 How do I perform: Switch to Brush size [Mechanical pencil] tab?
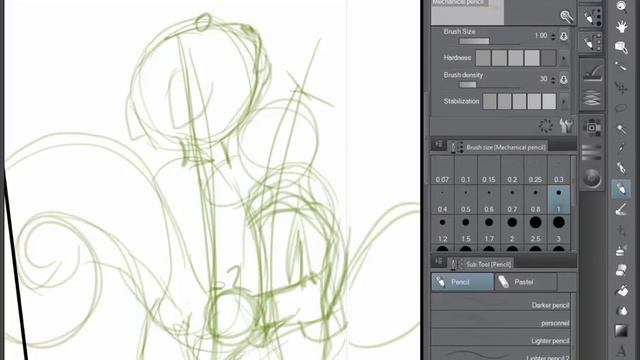[499, 147]
